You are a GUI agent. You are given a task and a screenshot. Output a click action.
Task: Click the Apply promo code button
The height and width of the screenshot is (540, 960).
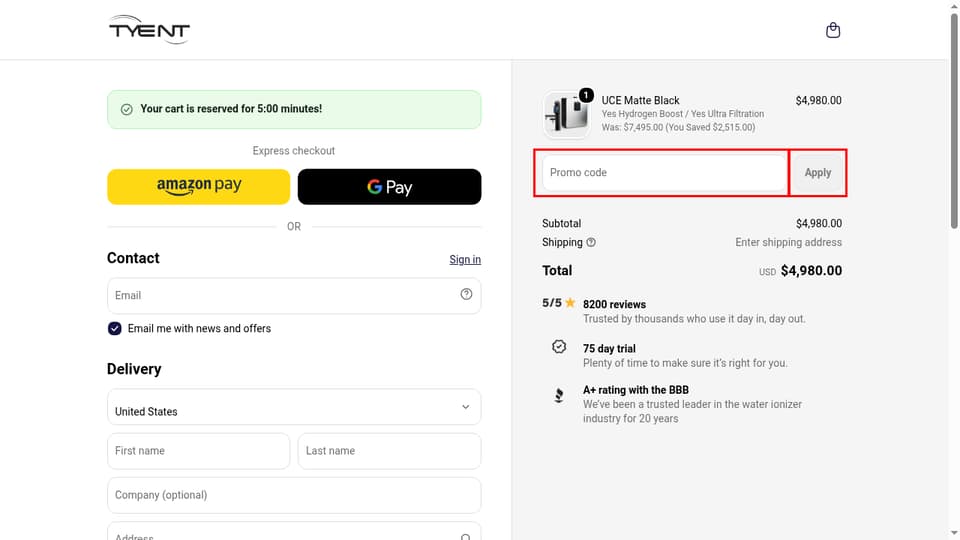tap(817, 173)
